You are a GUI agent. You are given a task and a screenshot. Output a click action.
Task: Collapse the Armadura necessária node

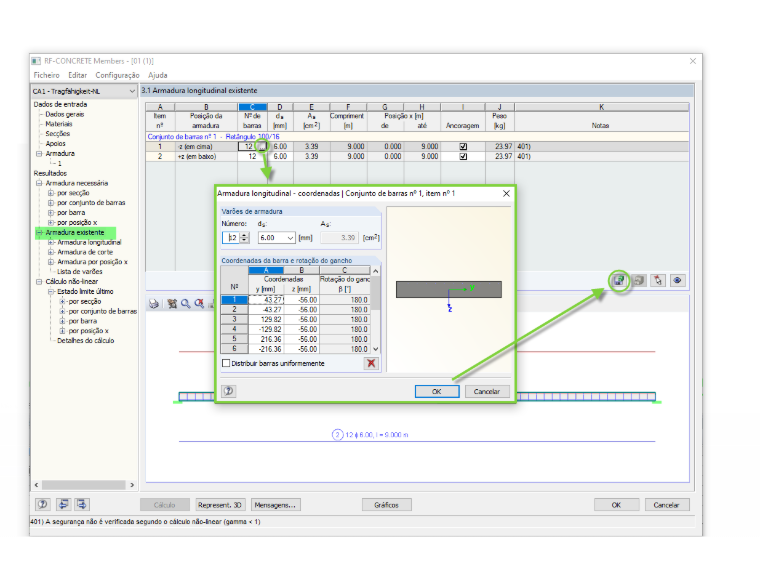[39, 183]
